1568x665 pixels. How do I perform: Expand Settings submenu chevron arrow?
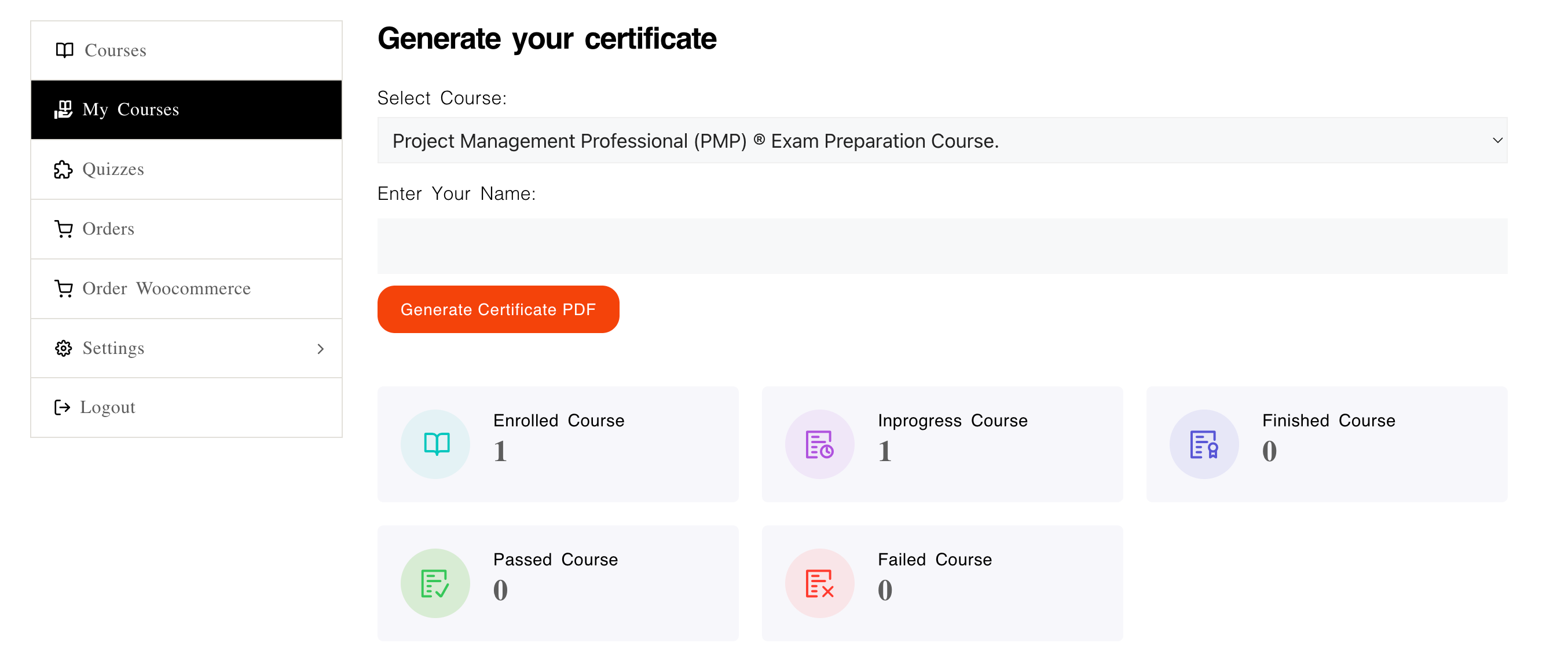[320, 349]
